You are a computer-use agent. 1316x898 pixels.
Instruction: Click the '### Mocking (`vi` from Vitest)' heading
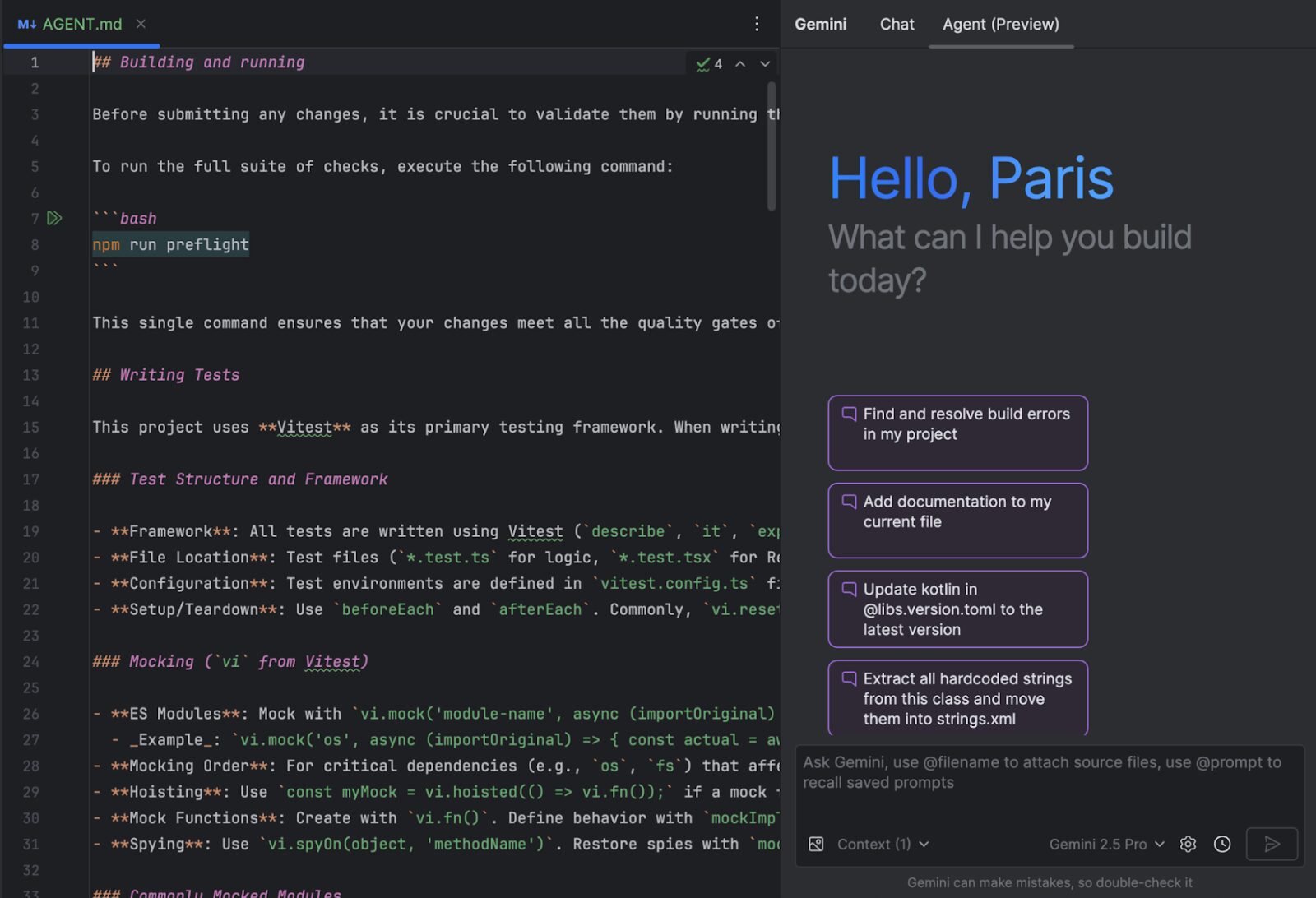pyautogui.click(x=230, y=662)
